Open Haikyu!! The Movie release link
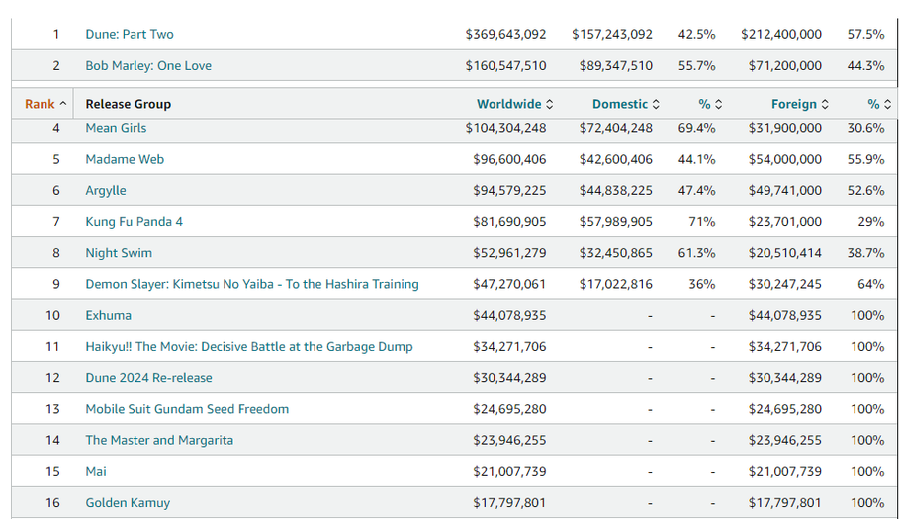900x519 pixels. (x=248, y=347)
